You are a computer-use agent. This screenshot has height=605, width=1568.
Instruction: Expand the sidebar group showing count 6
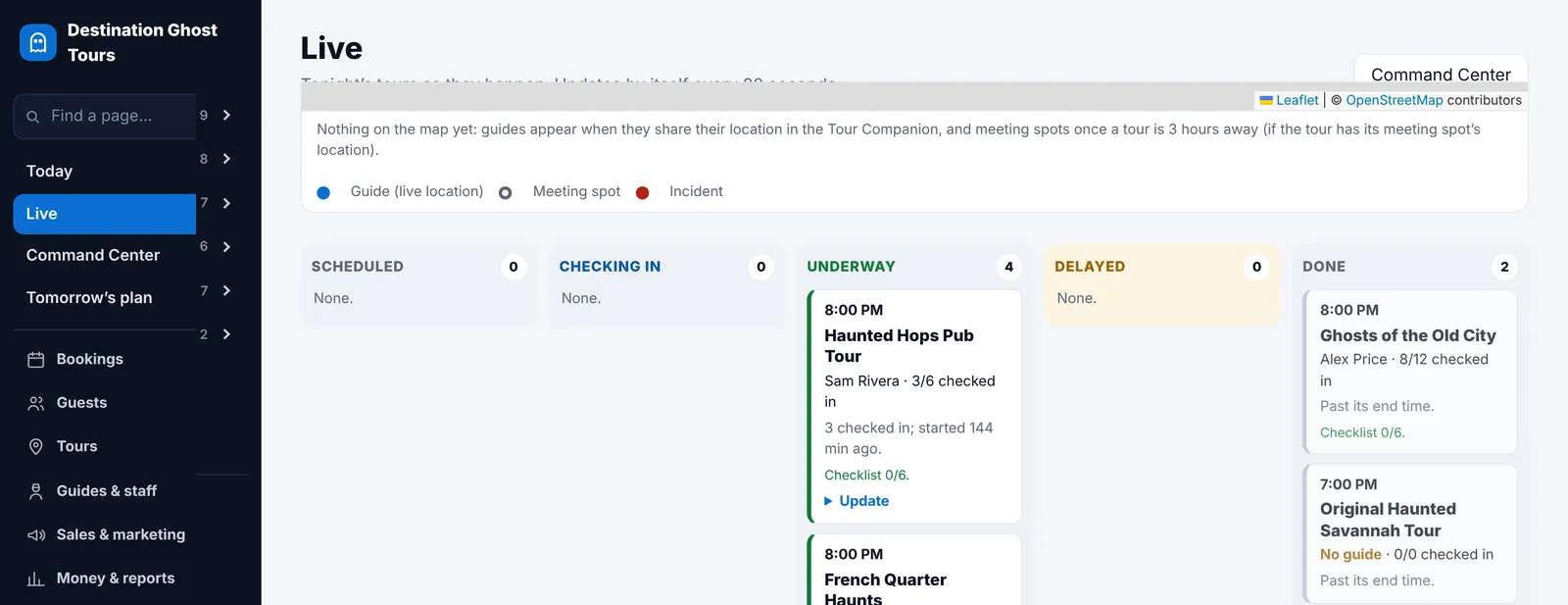click(x=226, y=246)
